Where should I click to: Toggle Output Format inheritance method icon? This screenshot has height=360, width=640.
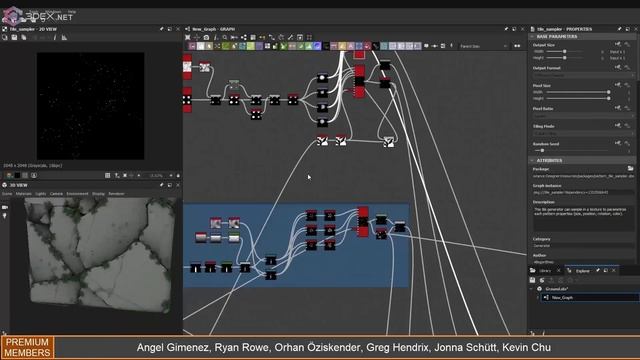pyautogui.click(x=618, y=67)
